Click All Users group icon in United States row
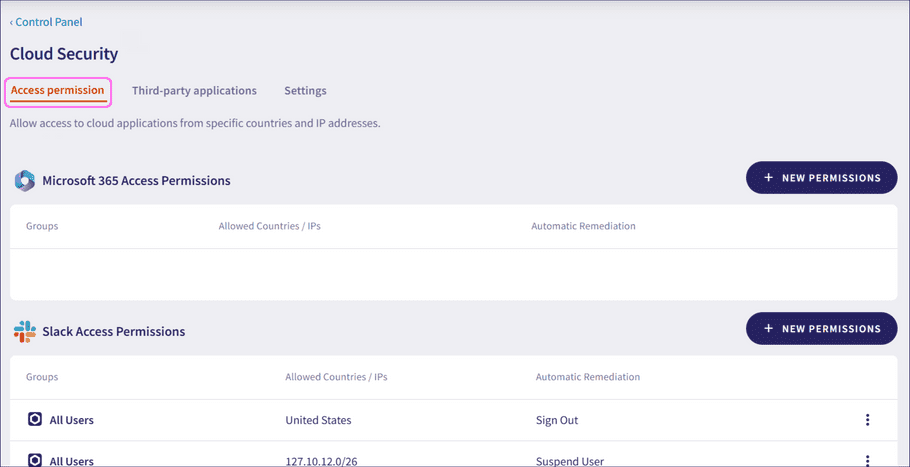 pyautogui.click(x=35, y=419)
